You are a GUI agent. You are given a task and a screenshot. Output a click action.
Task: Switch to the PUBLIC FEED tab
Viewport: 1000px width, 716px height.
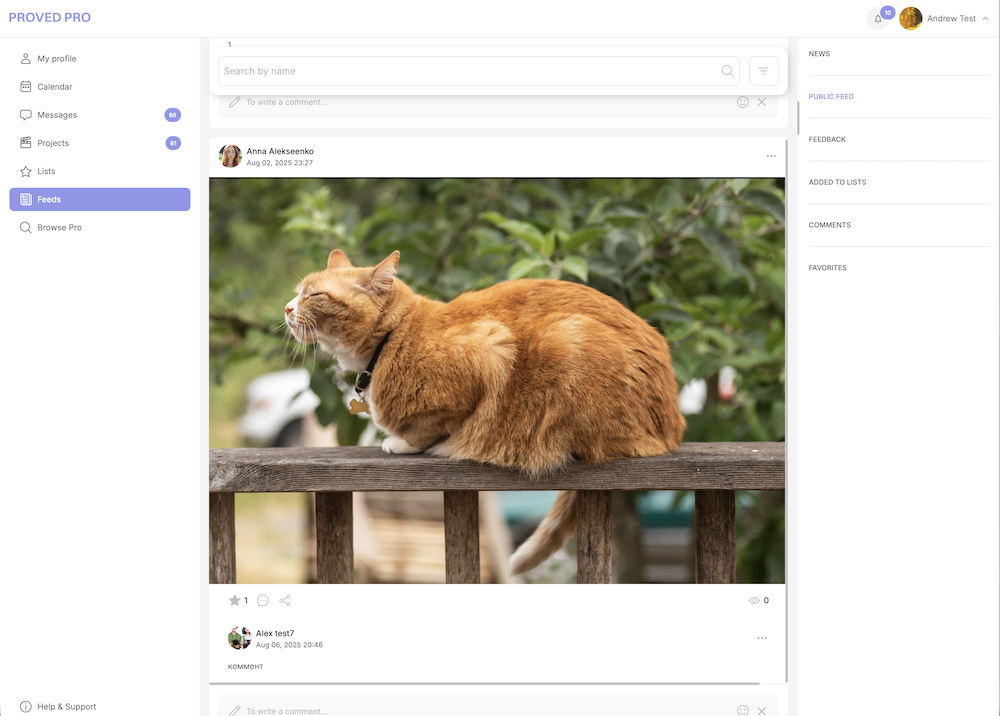[831, 96]
